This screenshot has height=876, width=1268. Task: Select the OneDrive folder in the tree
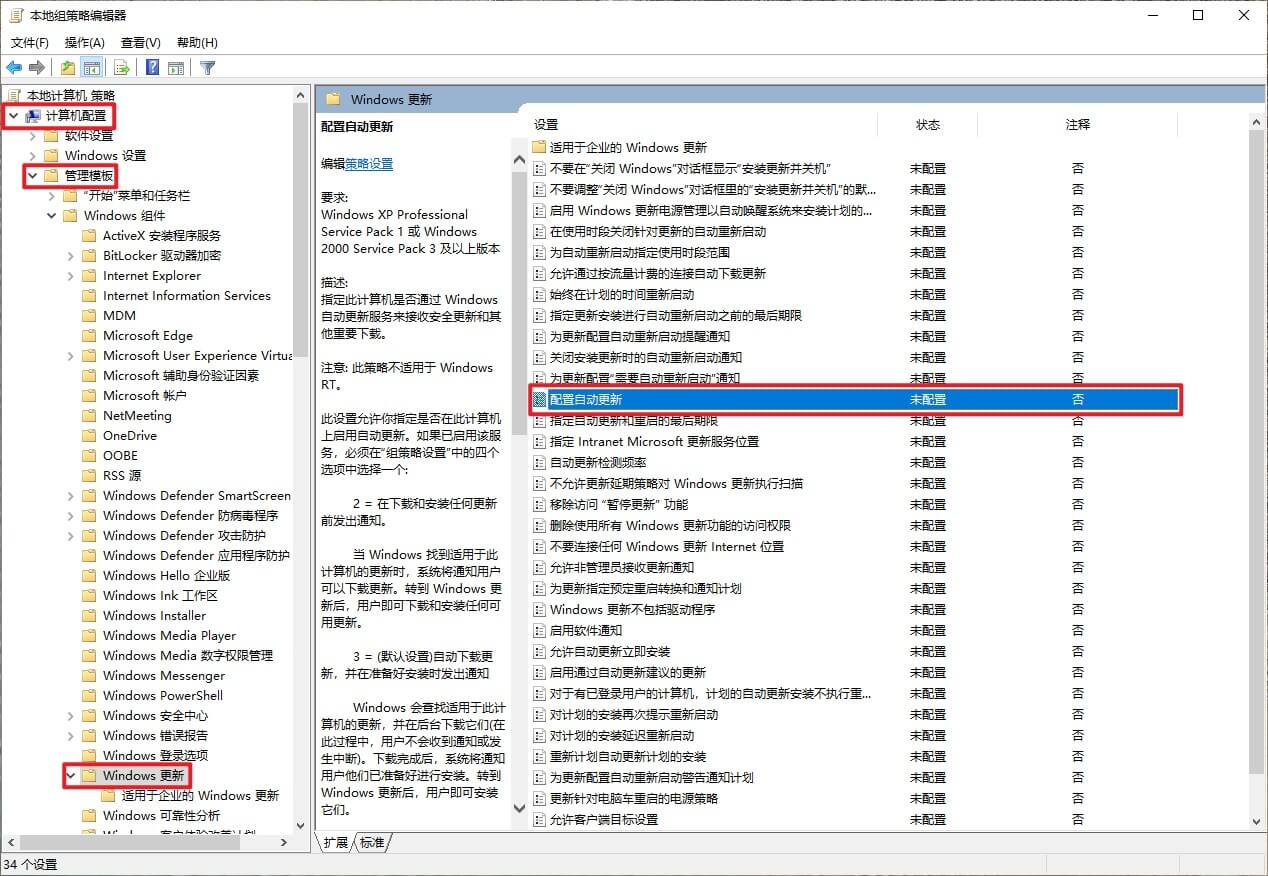pyautogui.click(x=129, y=436)
